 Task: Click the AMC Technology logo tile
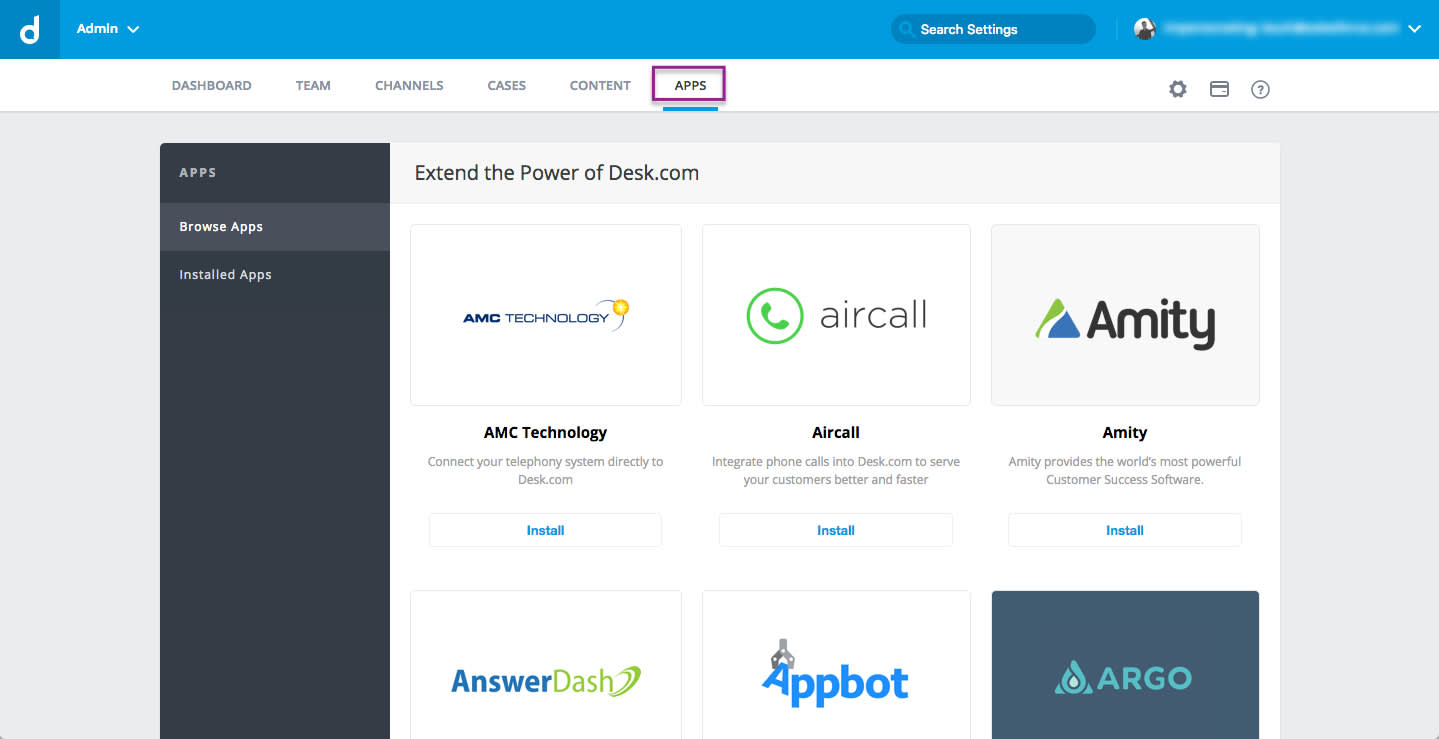[546, 315]
